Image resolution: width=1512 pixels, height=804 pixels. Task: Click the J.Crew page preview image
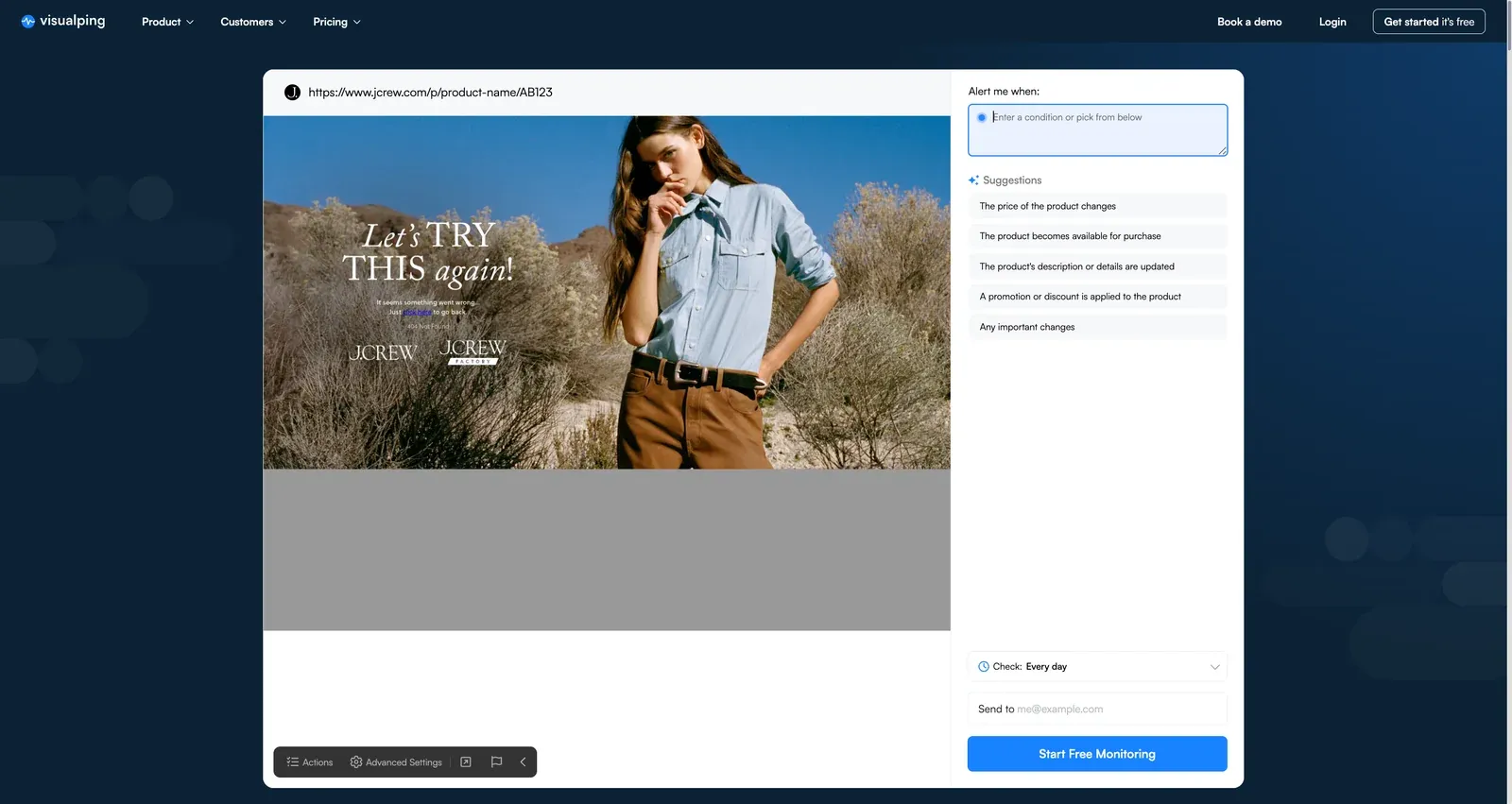pos(607,293)
